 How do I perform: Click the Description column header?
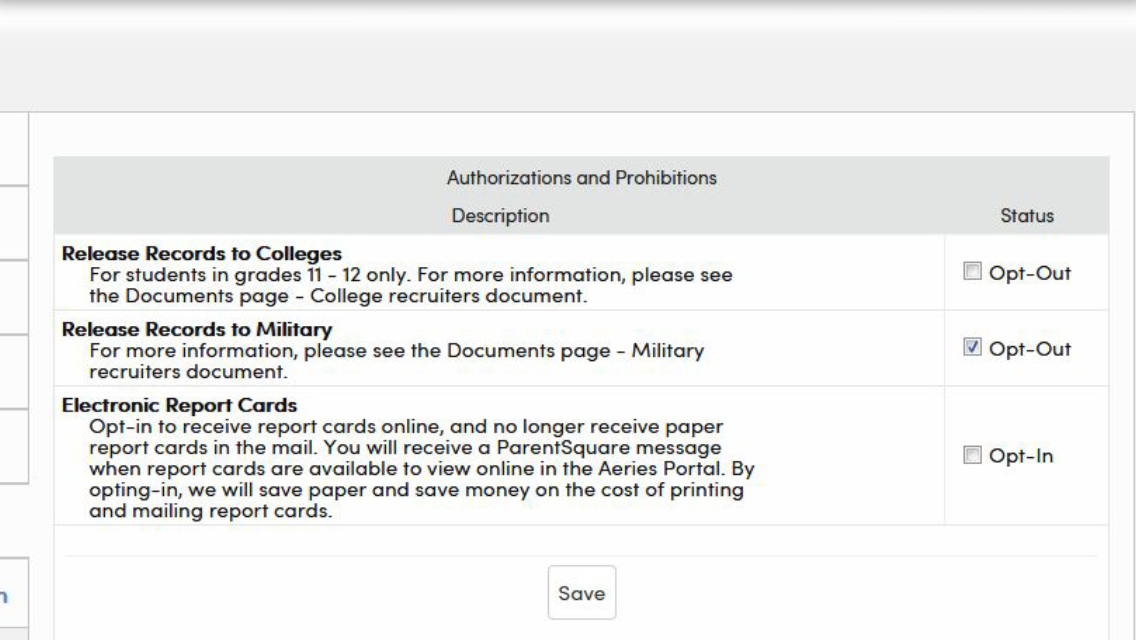pos(500,216)
